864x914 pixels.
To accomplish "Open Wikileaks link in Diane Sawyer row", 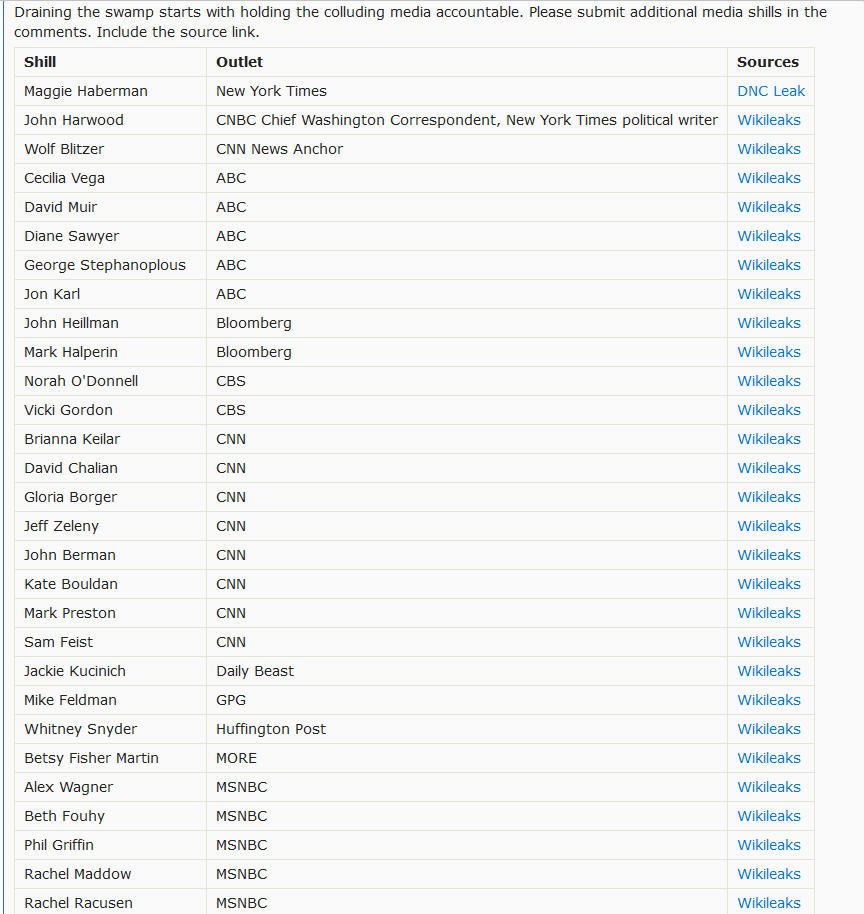I will pos(768,236).
